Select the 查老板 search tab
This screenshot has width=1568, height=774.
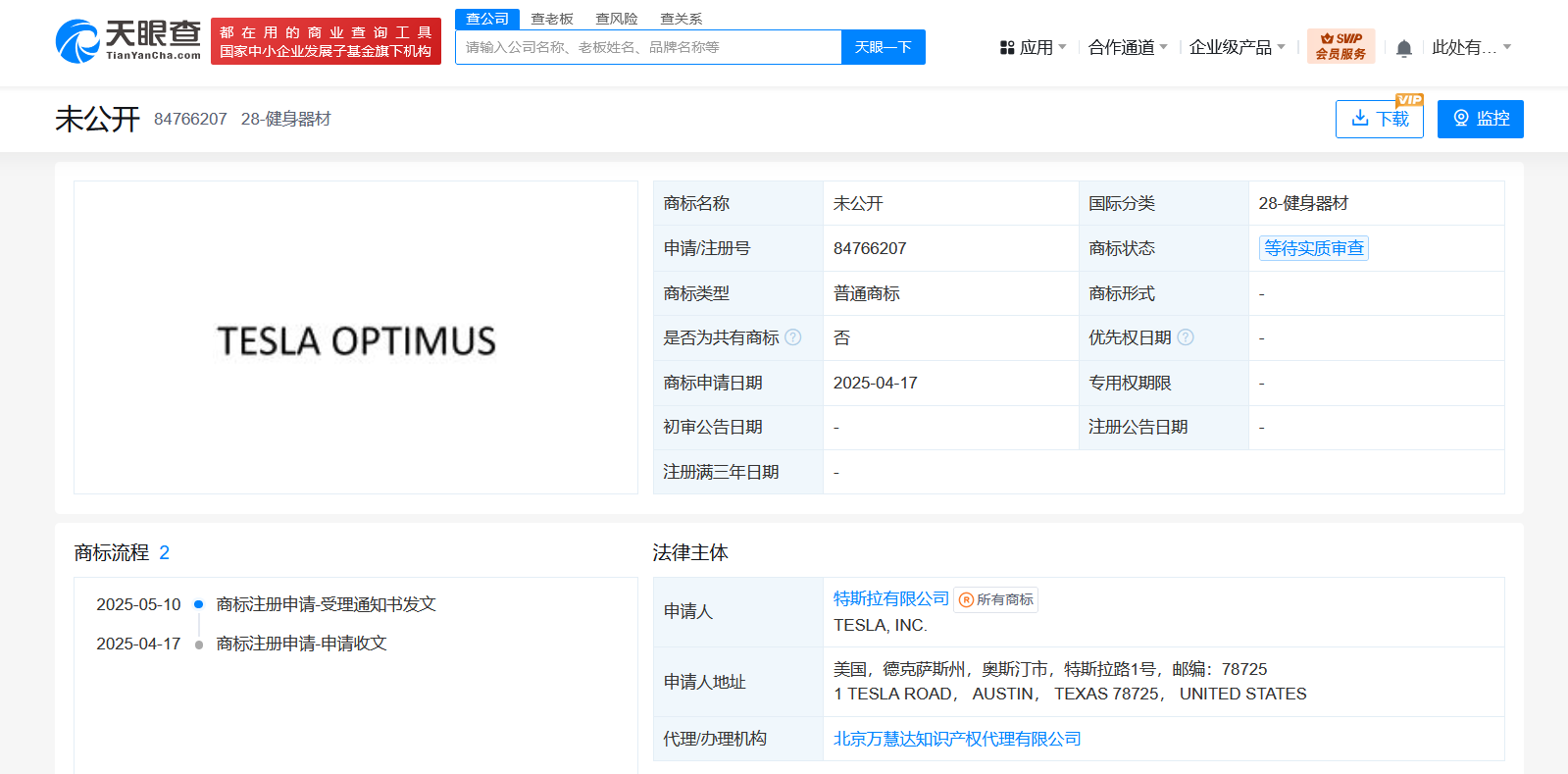click(552, 19)
